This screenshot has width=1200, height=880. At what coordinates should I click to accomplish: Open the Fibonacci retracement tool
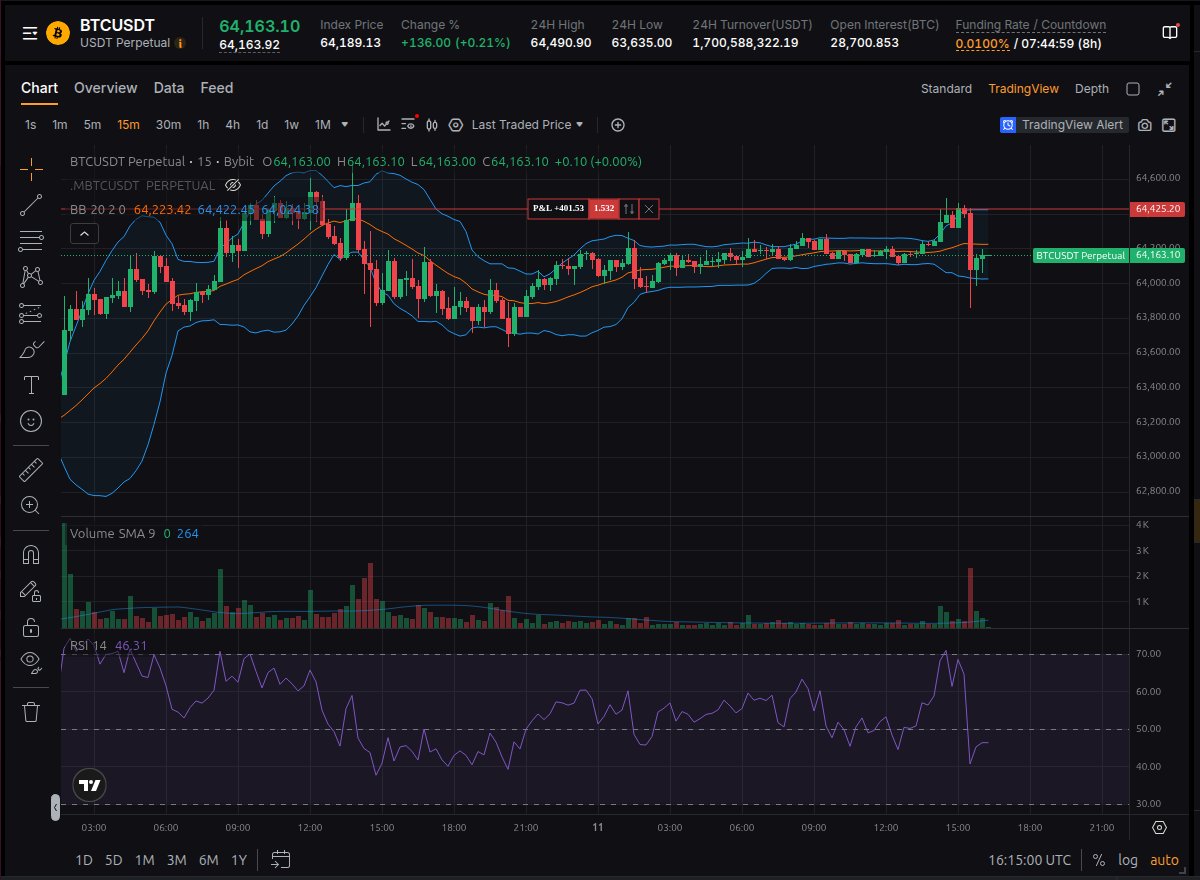coord(31,241)
